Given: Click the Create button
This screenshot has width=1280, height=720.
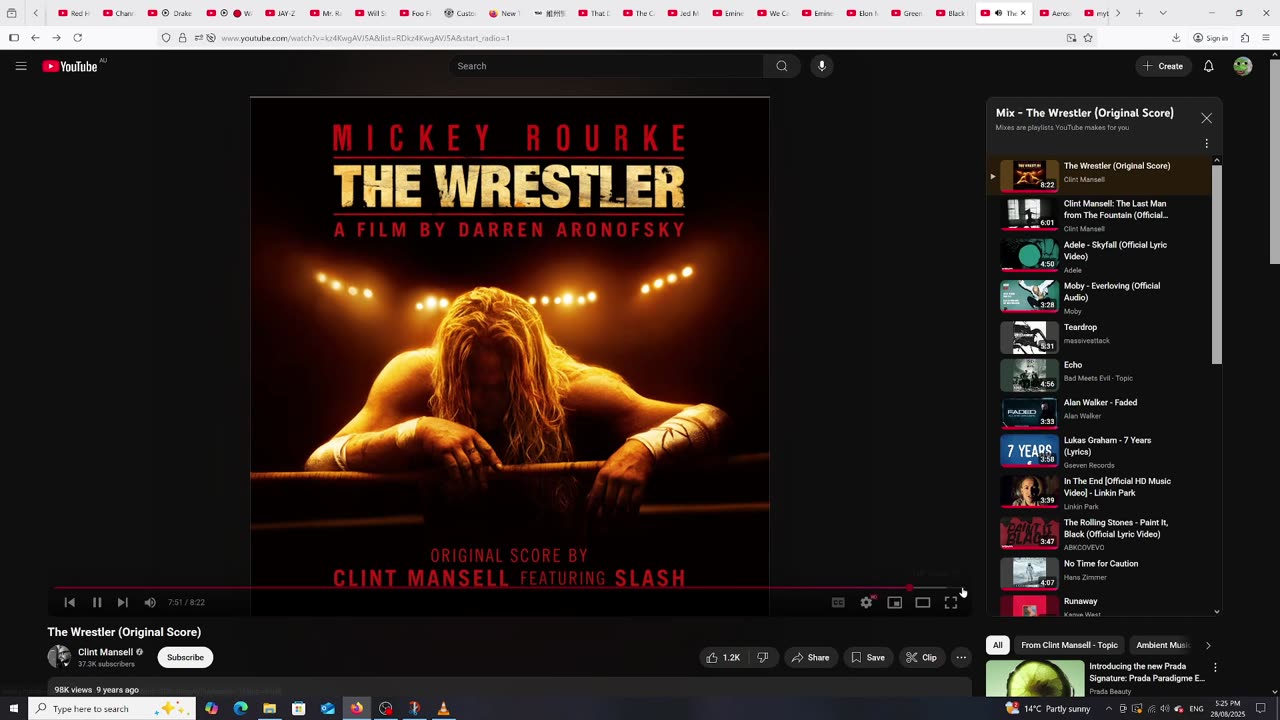Looking at the screenshot, I should click(x=1162, y=66).
